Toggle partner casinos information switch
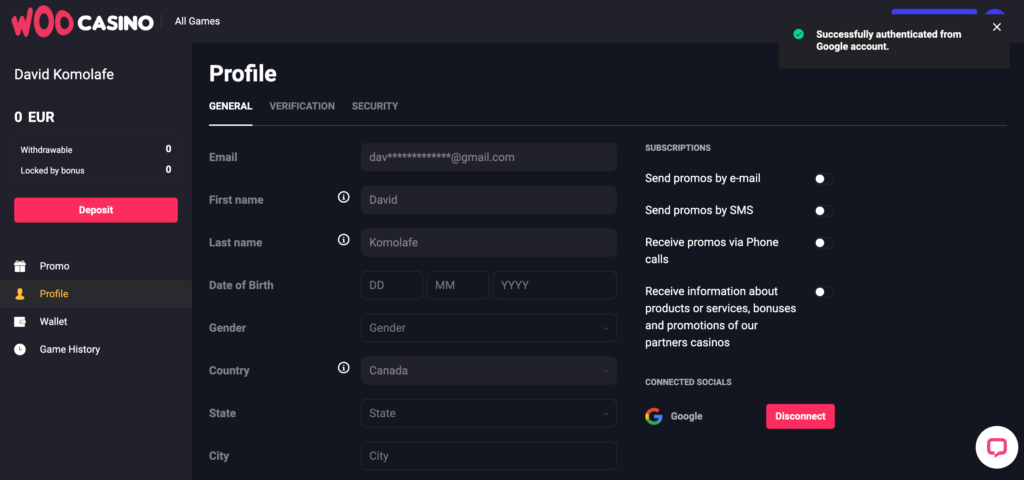1024x480 pixels. coord(824,292)
